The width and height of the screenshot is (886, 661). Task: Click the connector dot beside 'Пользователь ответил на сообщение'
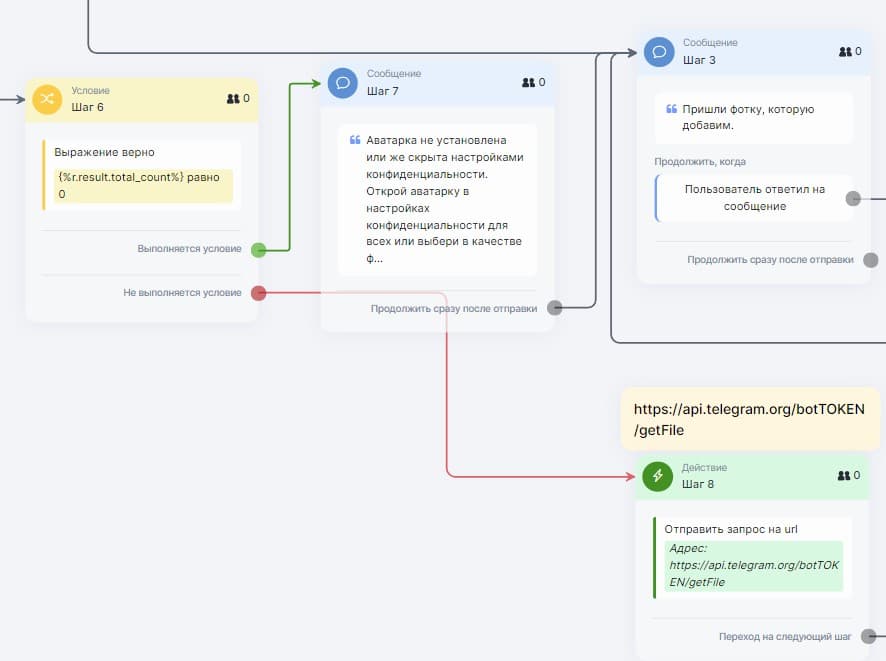click(x=853, y=198)
